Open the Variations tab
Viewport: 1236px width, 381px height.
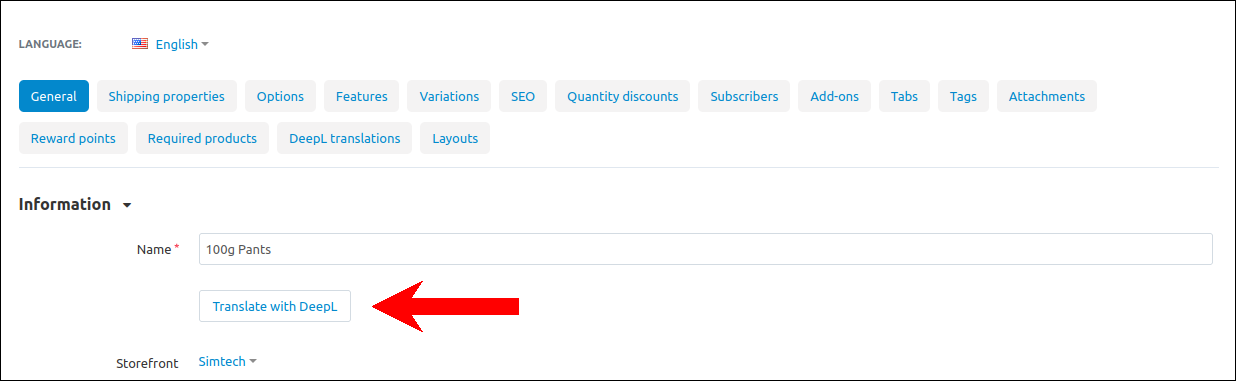coord(449,96)
